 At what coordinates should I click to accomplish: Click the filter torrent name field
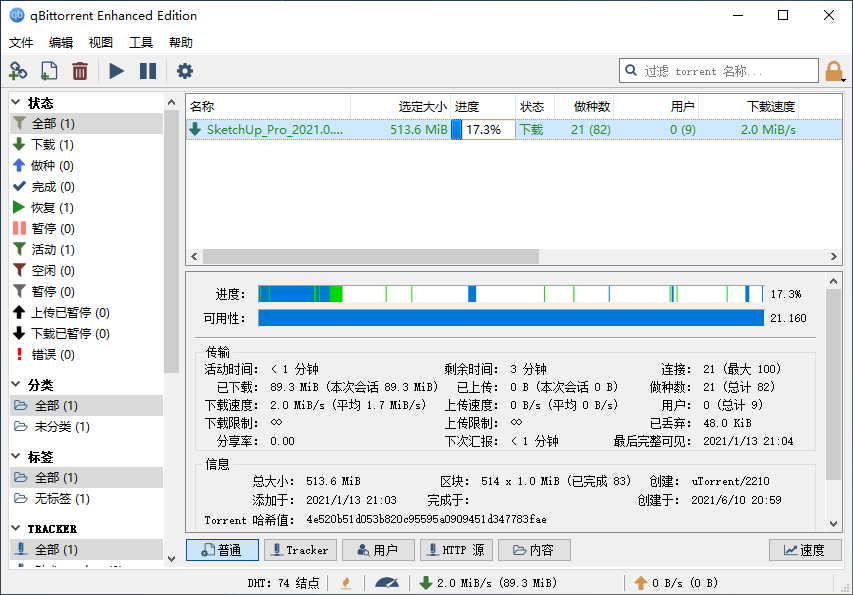[x=719, y=71]
